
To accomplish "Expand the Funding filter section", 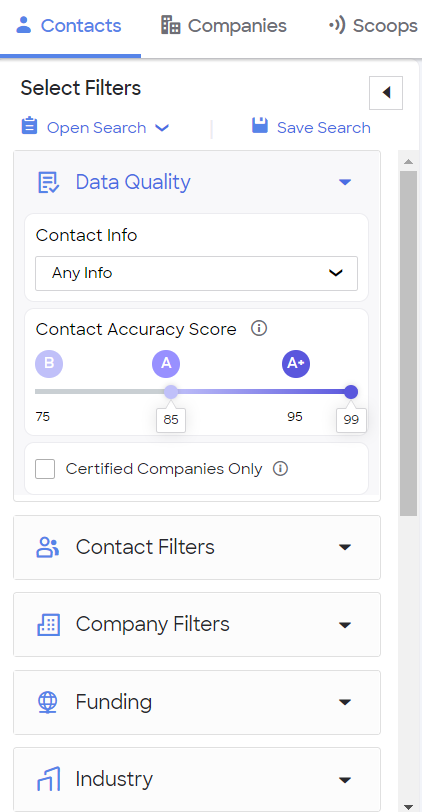I will point(197,702).
